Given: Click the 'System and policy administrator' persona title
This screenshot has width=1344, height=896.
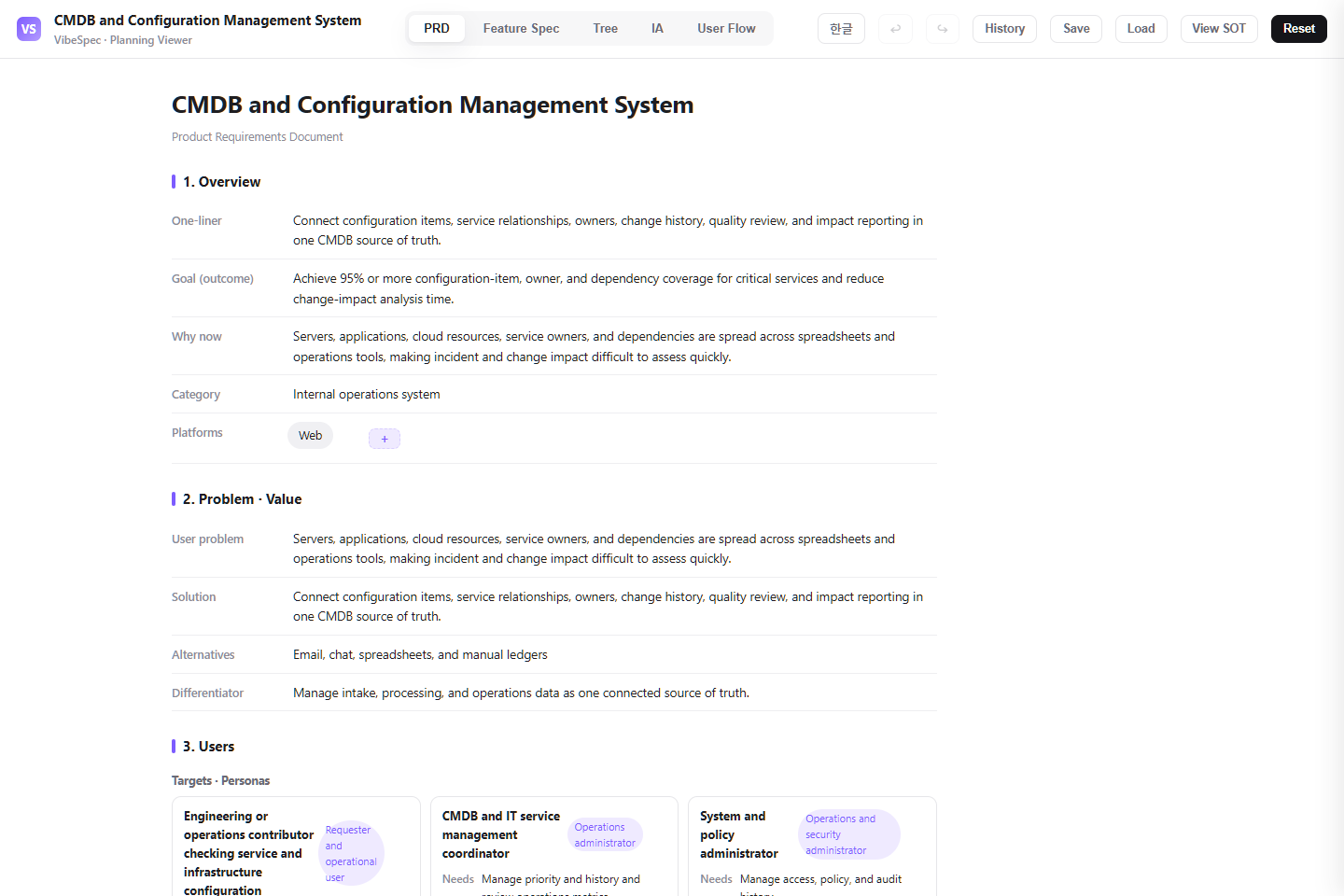Looking at the screenshot, I should [x=739, y=835].
